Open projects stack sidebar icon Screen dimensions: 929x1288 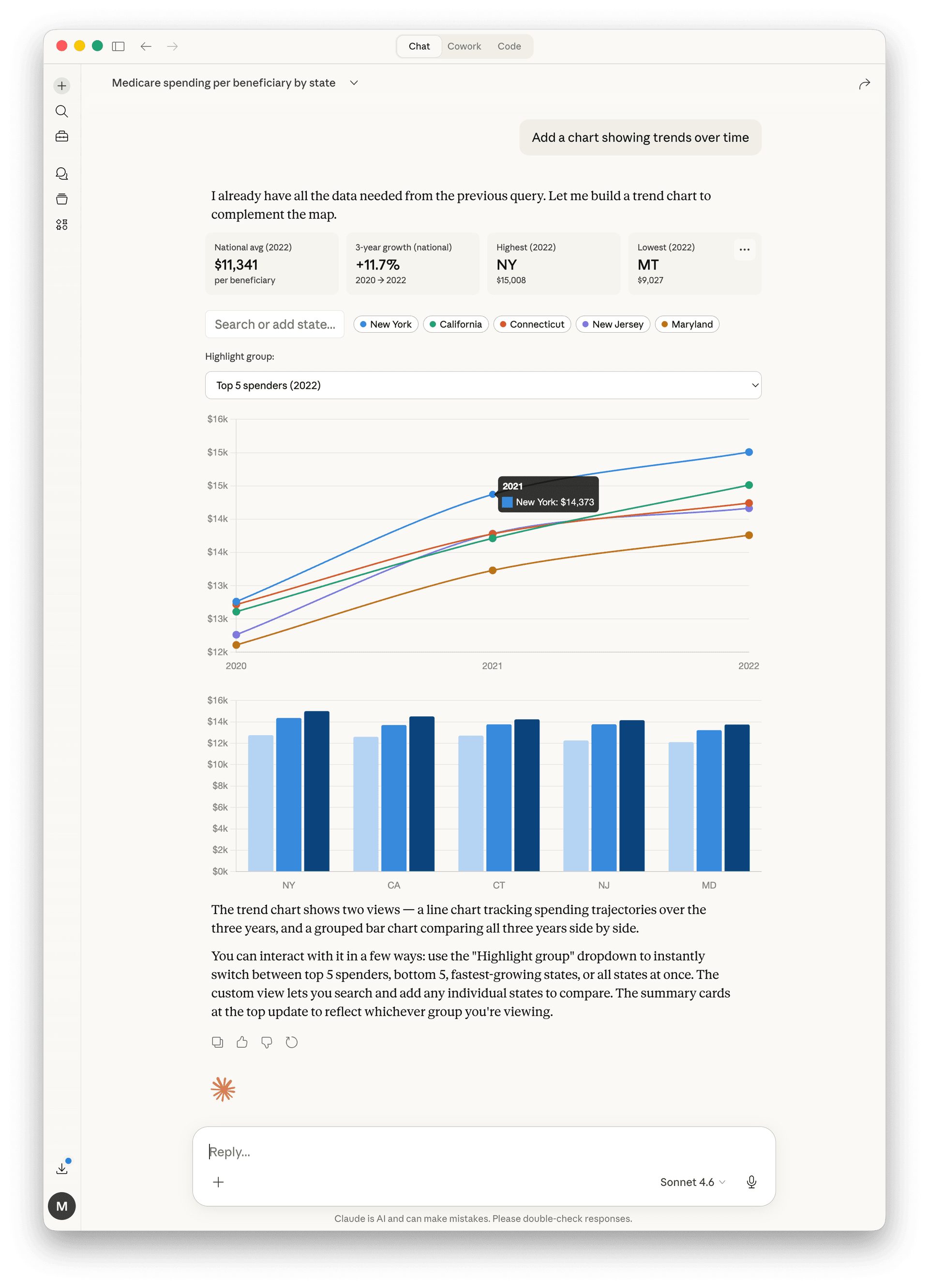62,199
